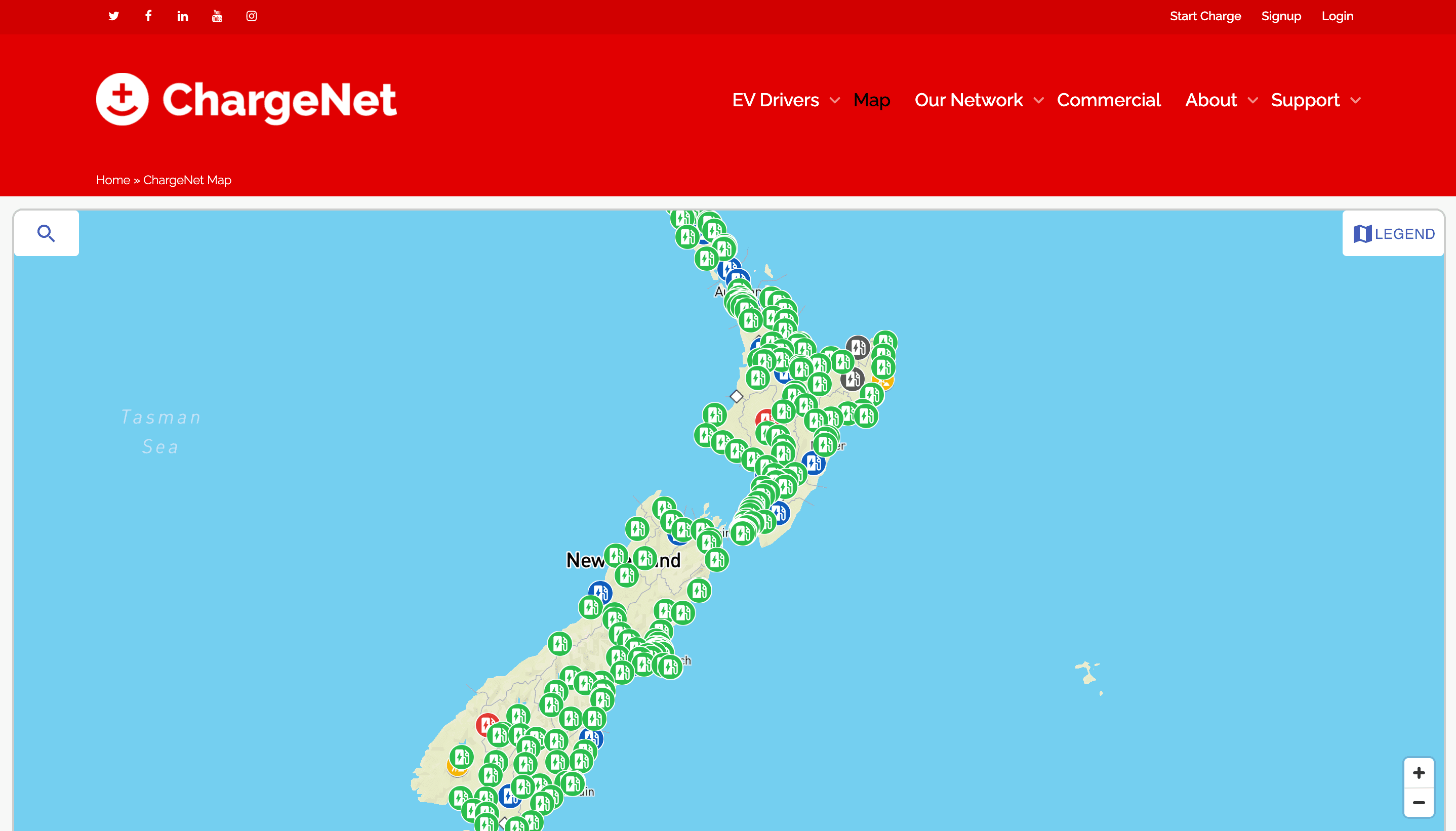Select the white diamond map marker
1456x831 pixels.
pyautogui.click(x=736, y=396)
